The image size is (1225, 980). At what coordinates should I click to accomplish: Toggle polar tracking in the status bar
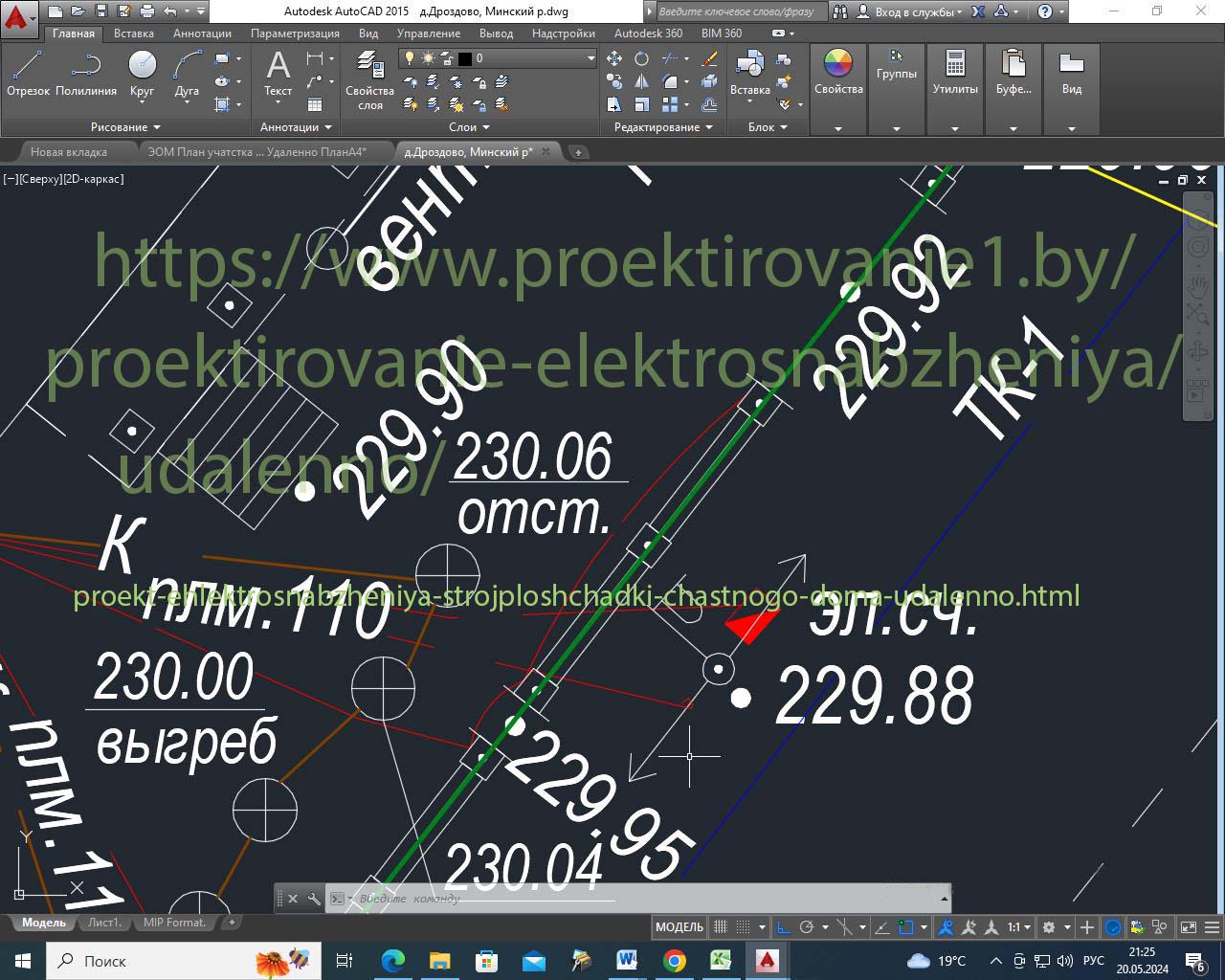coord(807,927)
